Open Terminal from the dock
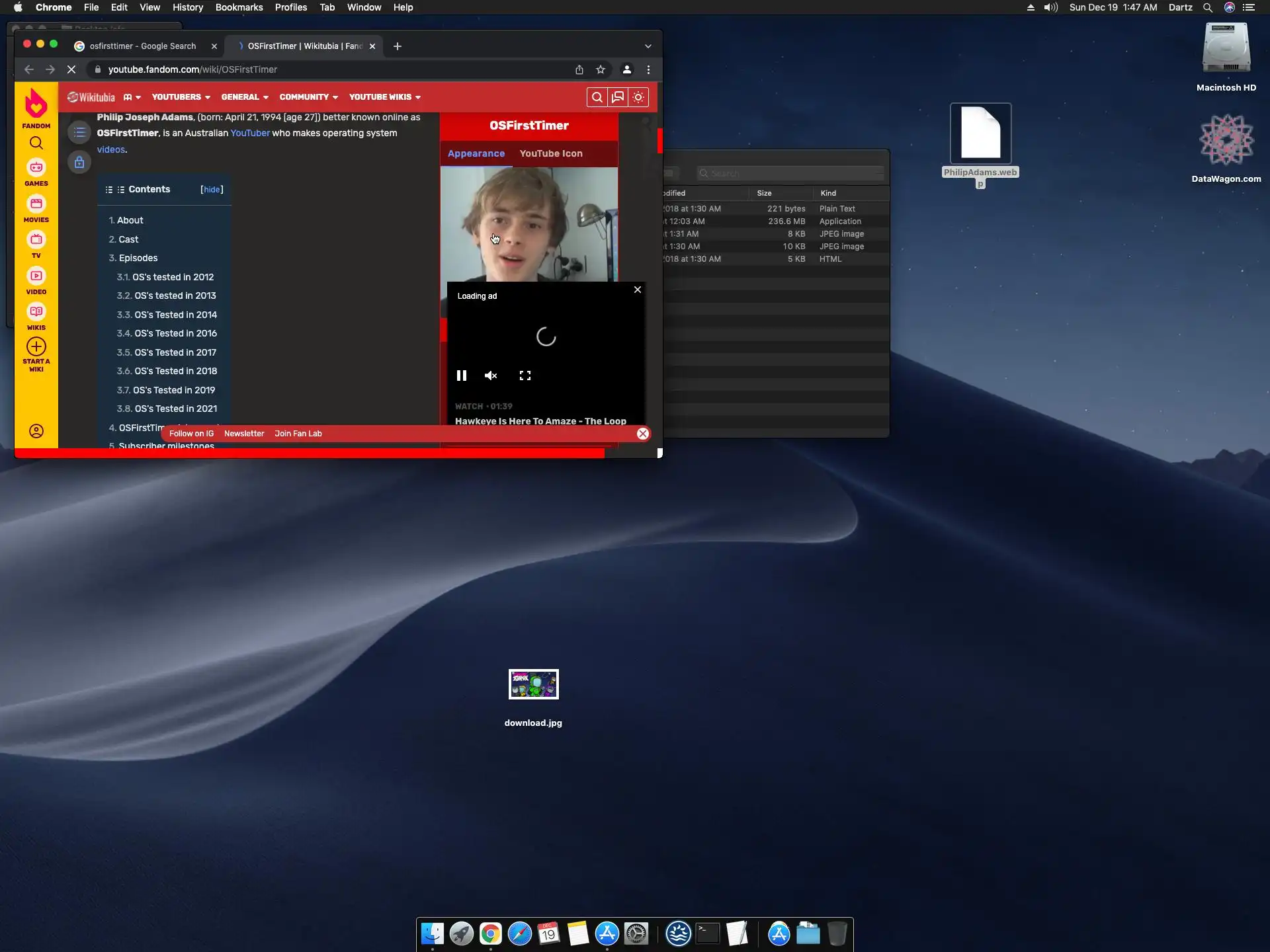 point(708,933)
